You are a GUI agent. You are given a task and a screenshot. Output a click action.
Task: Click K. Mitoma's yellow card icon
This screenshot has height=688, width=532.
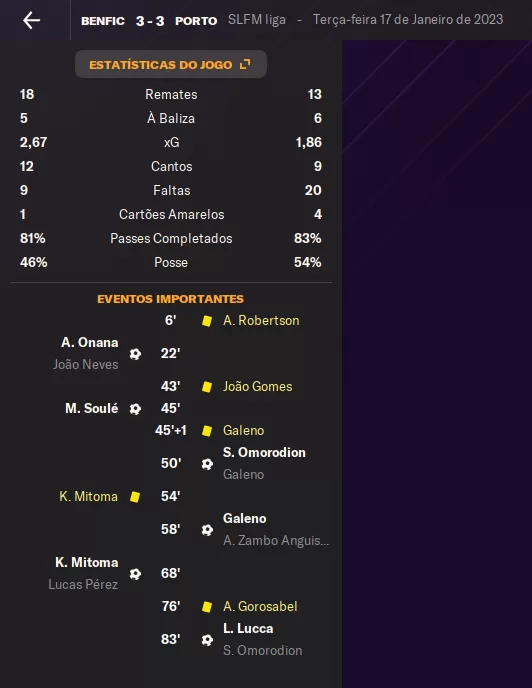click(135, 497)
